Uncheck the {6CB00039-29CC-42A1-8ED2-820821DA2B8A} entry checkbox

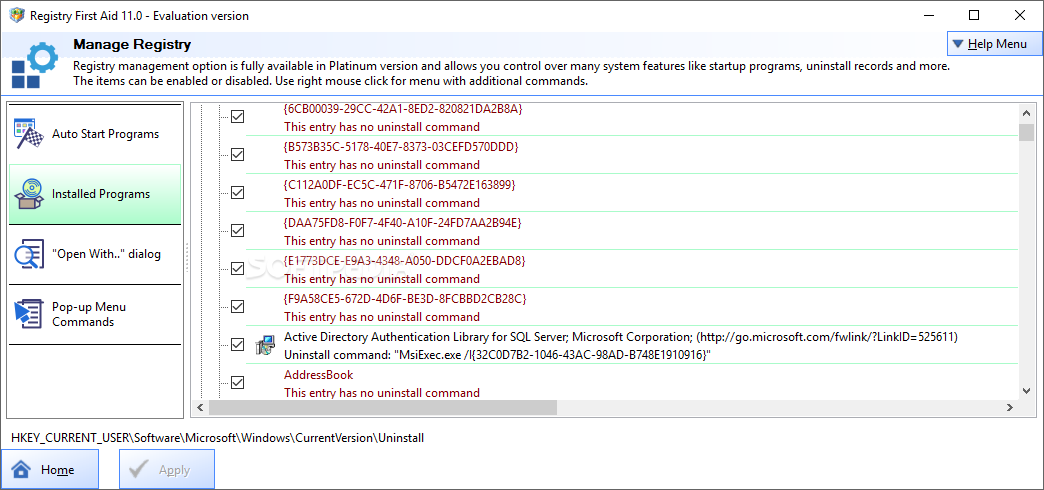point(237,117)
